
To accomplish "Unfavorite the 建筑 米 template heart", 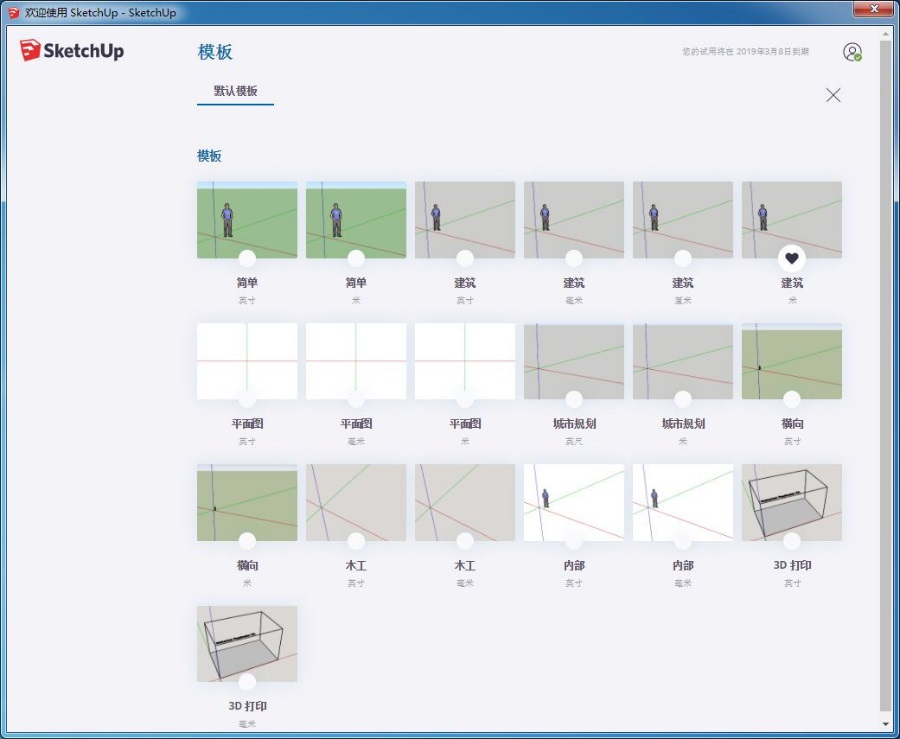I will [792, 259].
